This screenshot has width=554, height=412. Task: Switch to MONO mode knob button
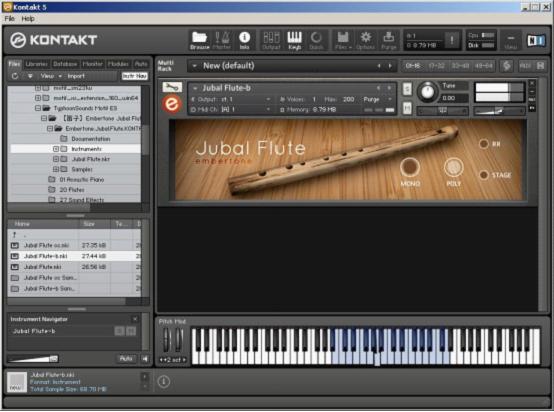click(x=410, y=167)
